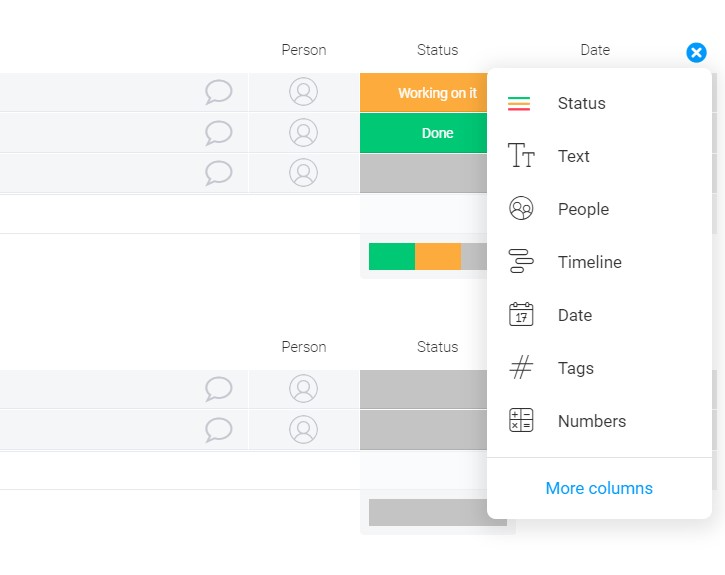Viewport: 725px width, 575px height.
Task: Choose the Numbers calculator icon
Action: tap(521, 420)
